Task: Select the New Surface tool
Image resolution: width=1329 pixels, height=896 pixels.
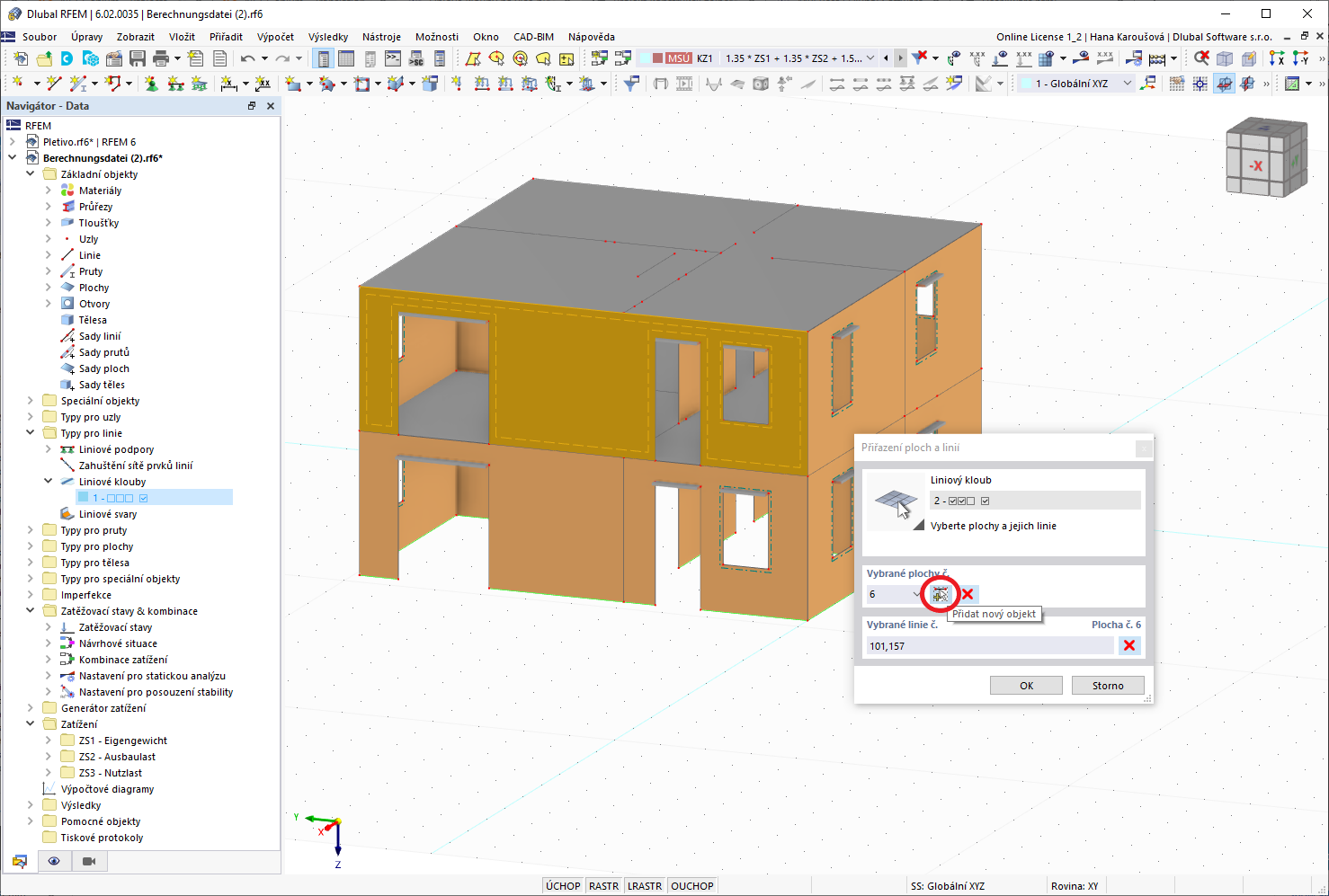Action: click(x=293, y=84)
